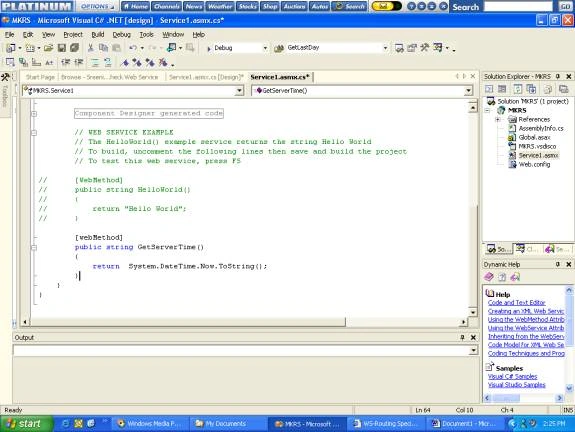Open the Debug configuration dropdown
Image resolution: width=575 pixels, height=432 pixels.
[265, 48]
